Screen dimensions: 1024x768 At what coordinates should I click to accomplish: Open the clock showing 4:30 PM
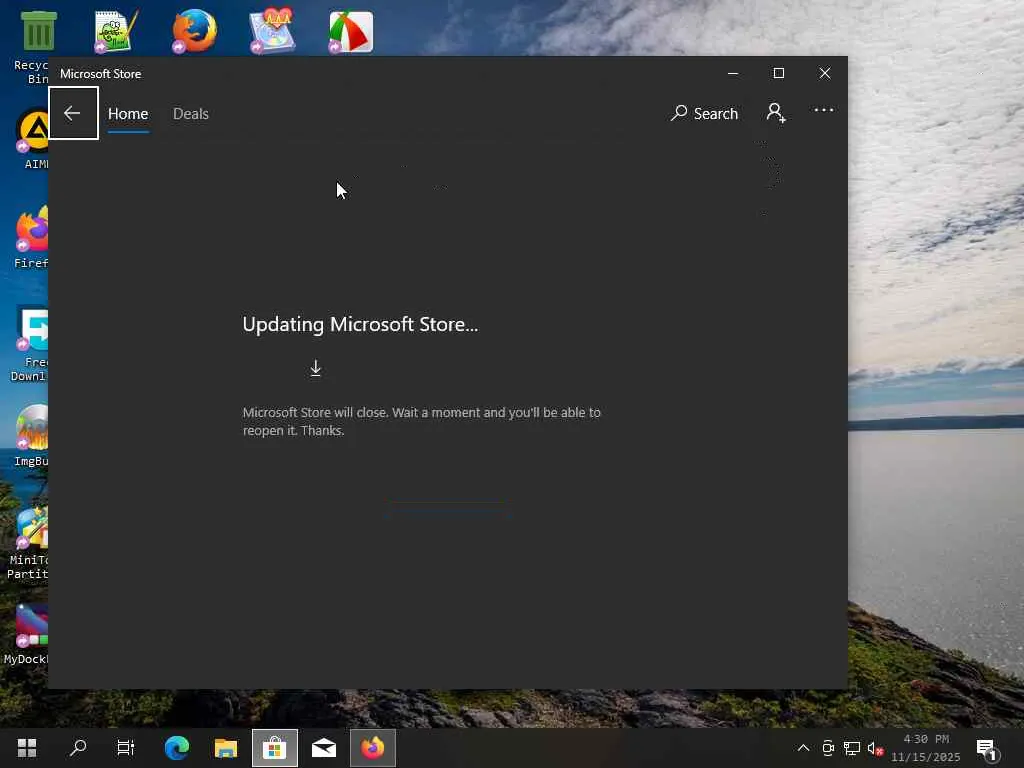[925, 748]
